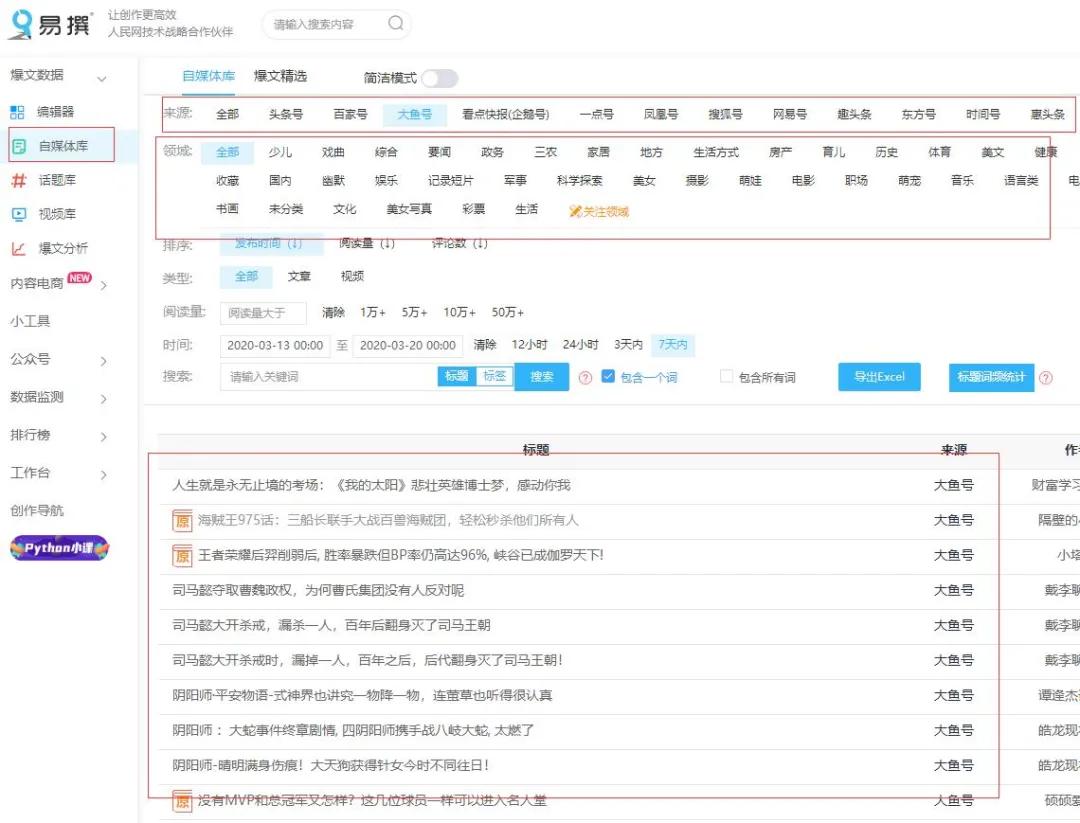Image resolution: width=1080 pixels, height=823 pixels.
Task: Collapse the 爆文数据 sidebar section
Action: pos(101,77)
